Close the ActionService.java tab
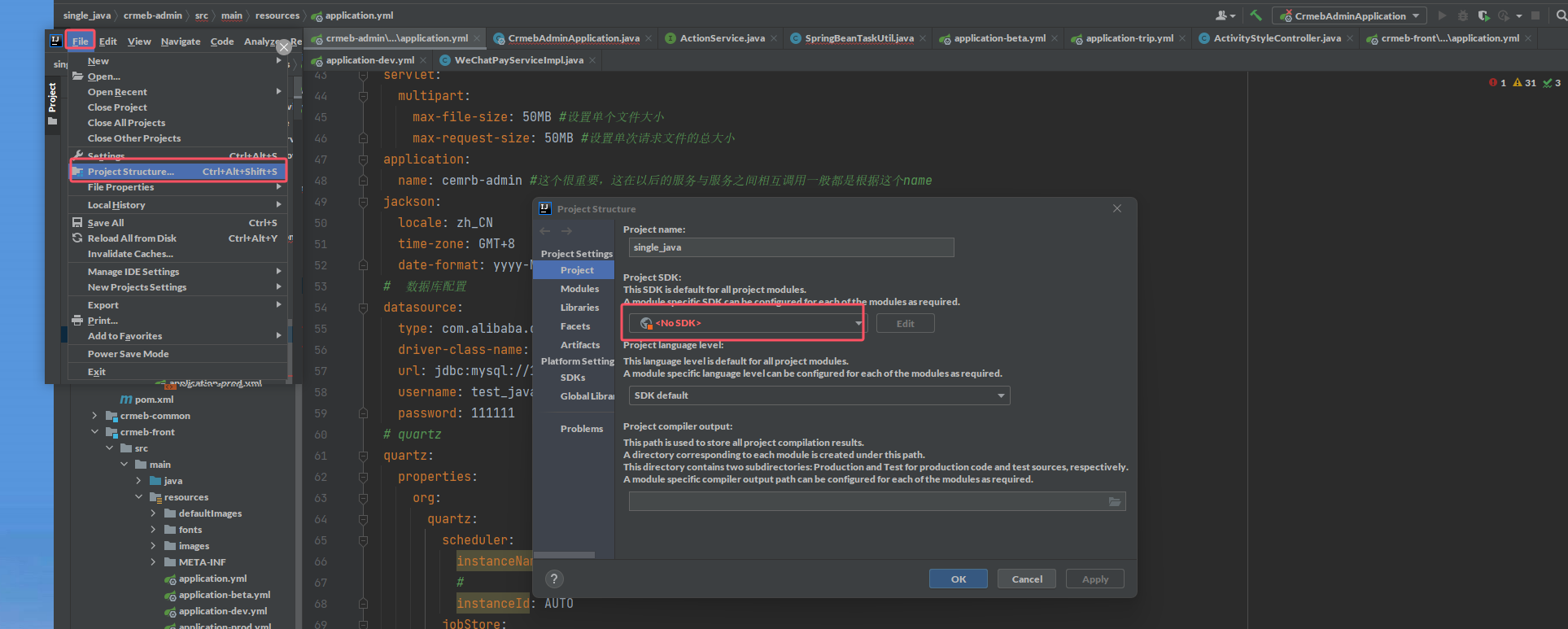The height and width of the screenshot is (629, 1568). coord(774,38)
